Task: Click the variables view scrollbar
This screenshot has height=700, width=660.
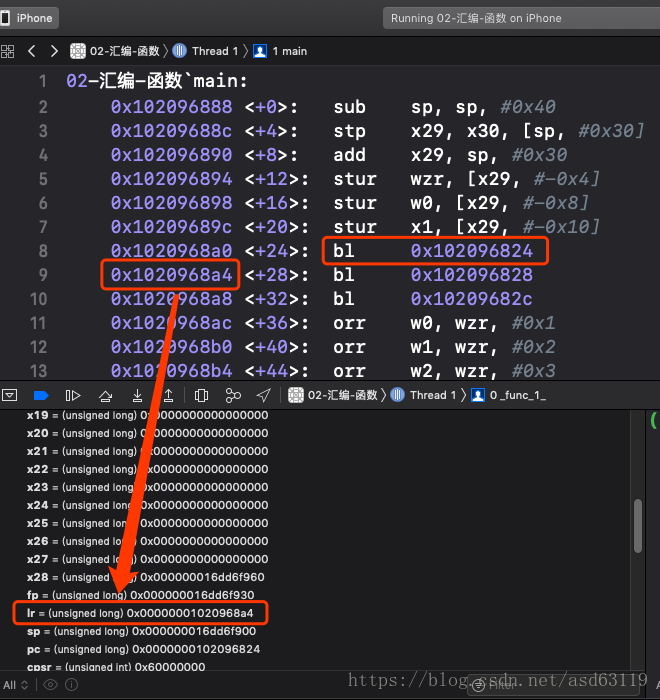Action: (638, 525)
